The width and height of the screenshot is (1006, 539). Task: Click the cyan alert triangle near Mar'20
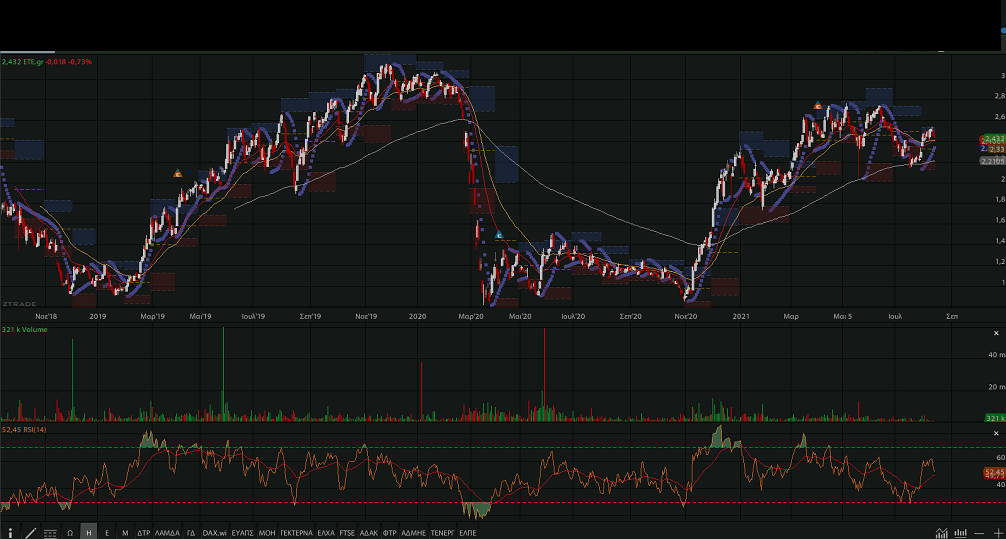tap(499, 235)
